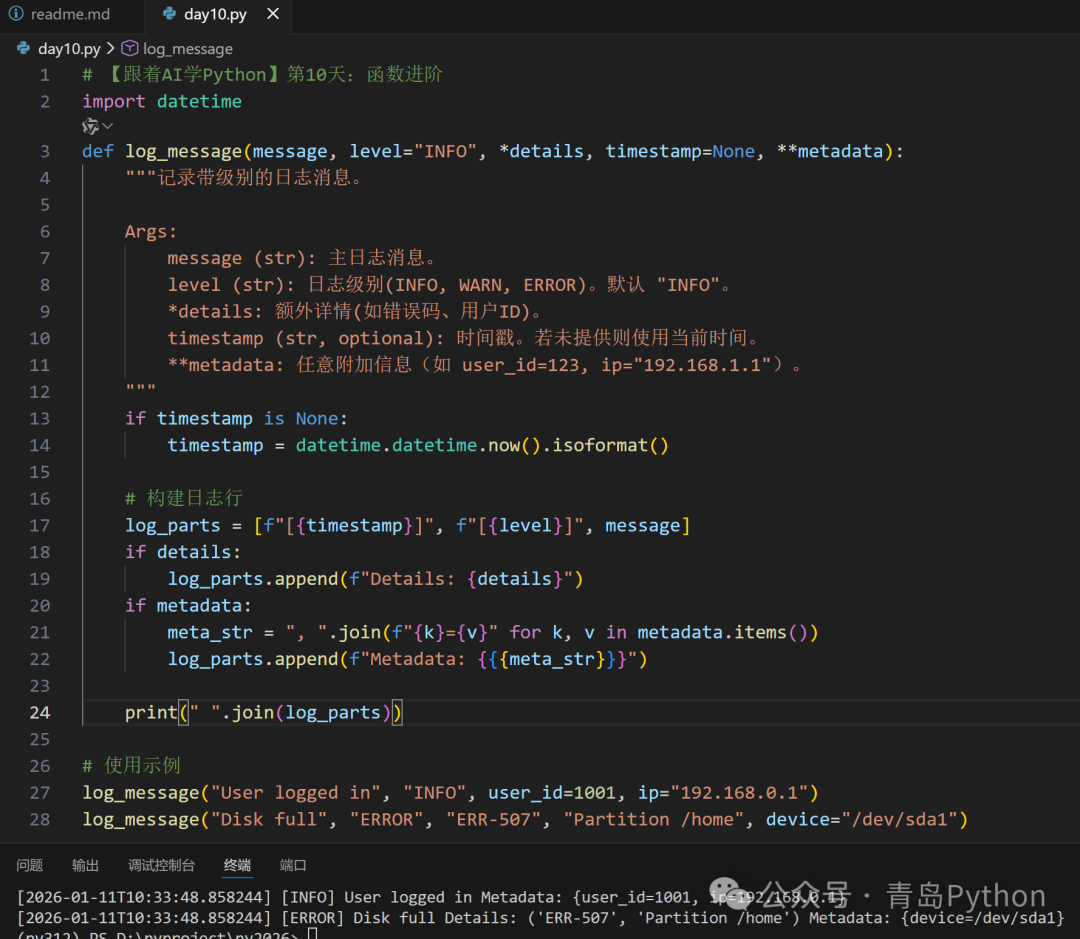
Task: Select the ERROR log line in the terminal
Action: (400, 917)
